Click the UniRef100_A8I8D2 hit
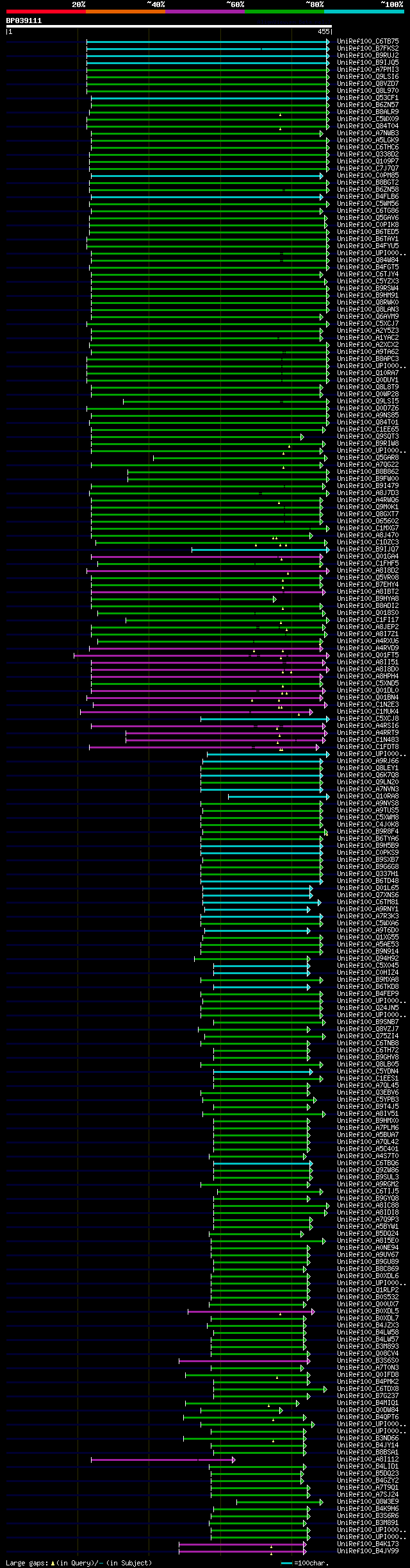410x1568 pixels. 368,571
